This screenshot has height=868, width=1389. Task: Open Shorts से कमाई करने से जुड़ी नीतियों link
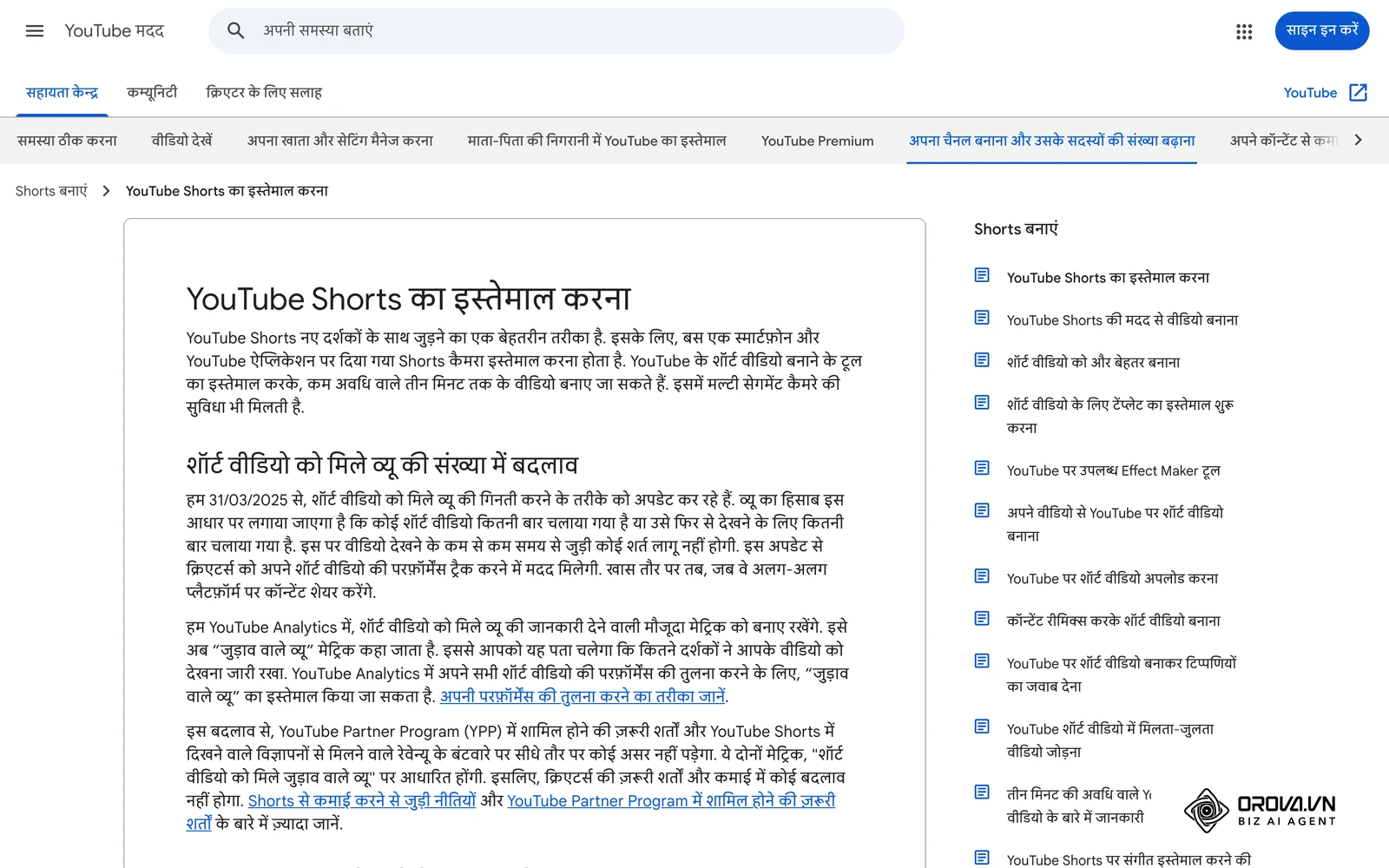[362, 800]
